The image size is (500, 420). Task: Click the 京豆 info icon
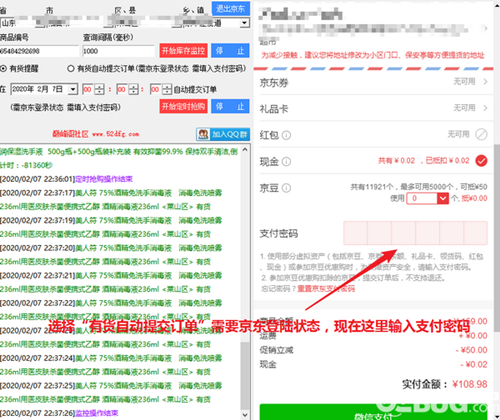coord(286,188)
